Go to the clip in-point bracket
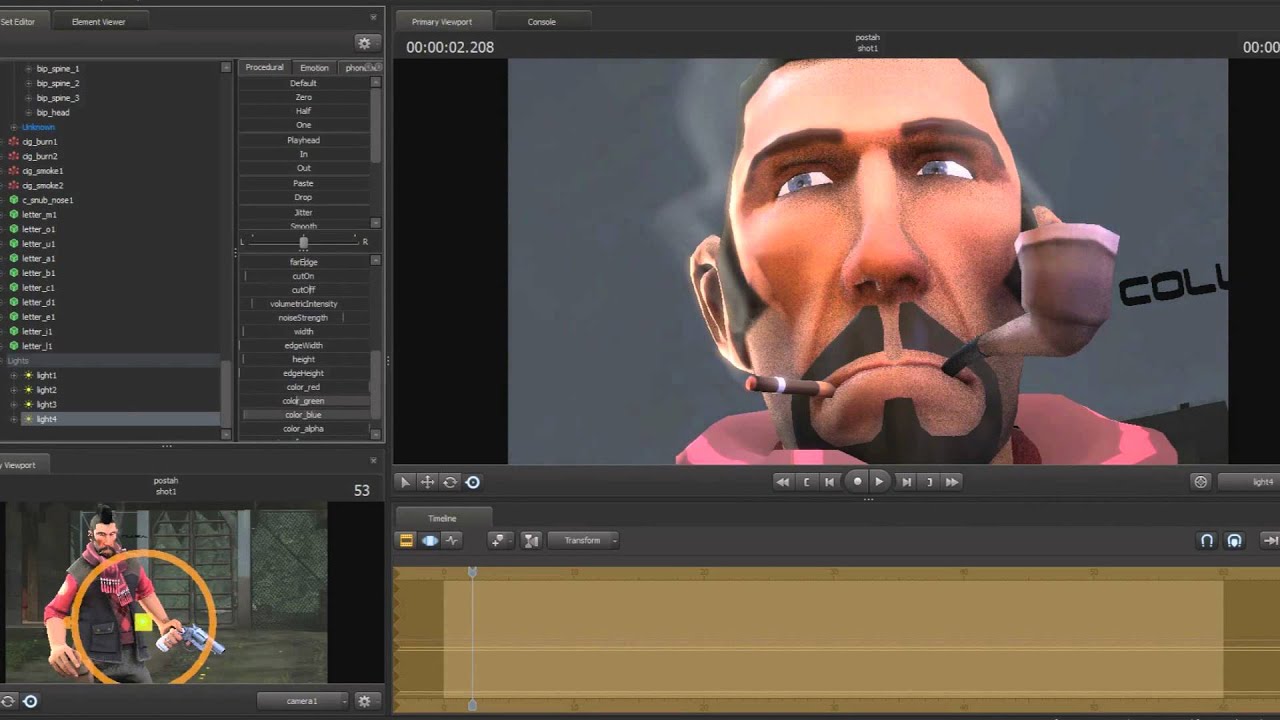Screen dimensions: 1280x720 (807, 482)
